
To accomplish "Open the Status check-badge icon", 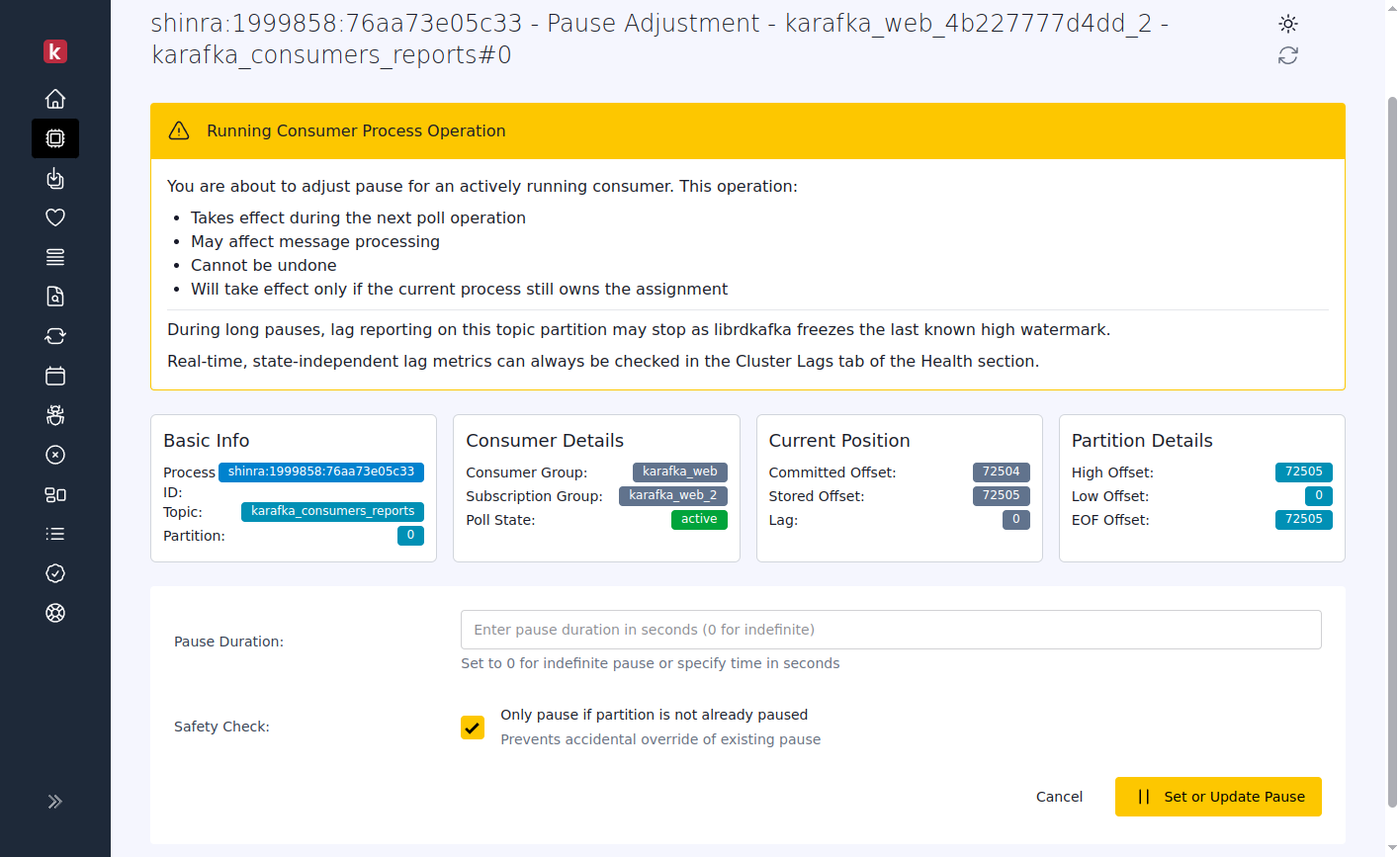I will pos(55,573).
